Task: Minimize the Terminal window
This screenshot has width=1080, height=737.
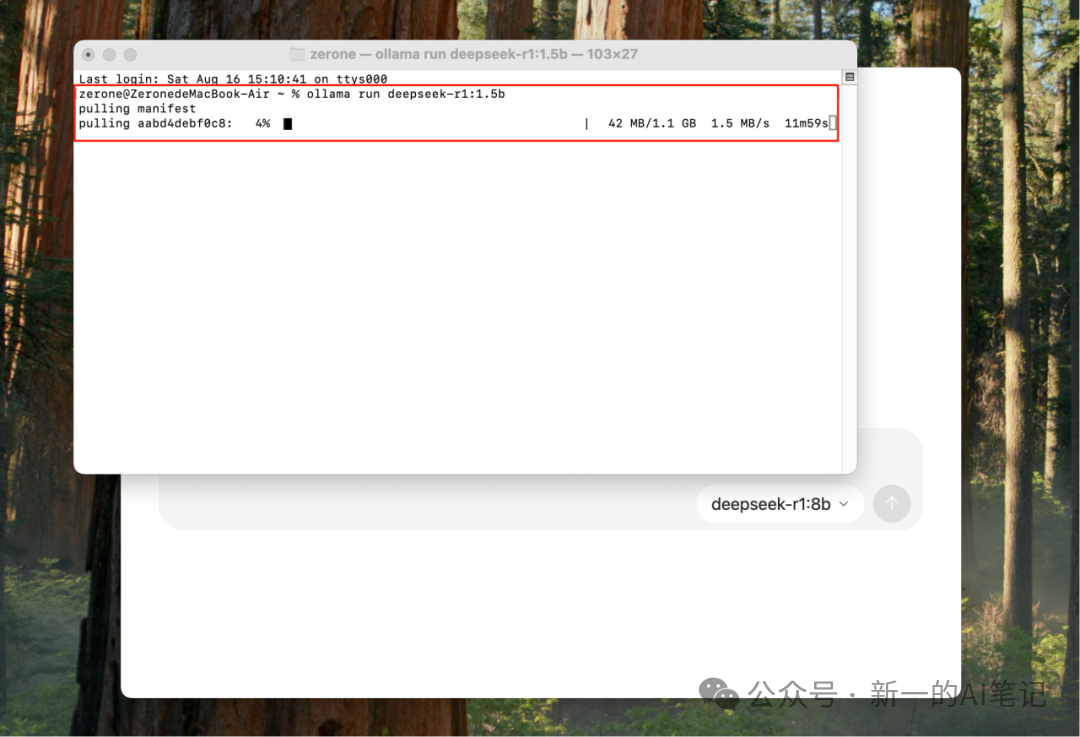Action: 109,54
